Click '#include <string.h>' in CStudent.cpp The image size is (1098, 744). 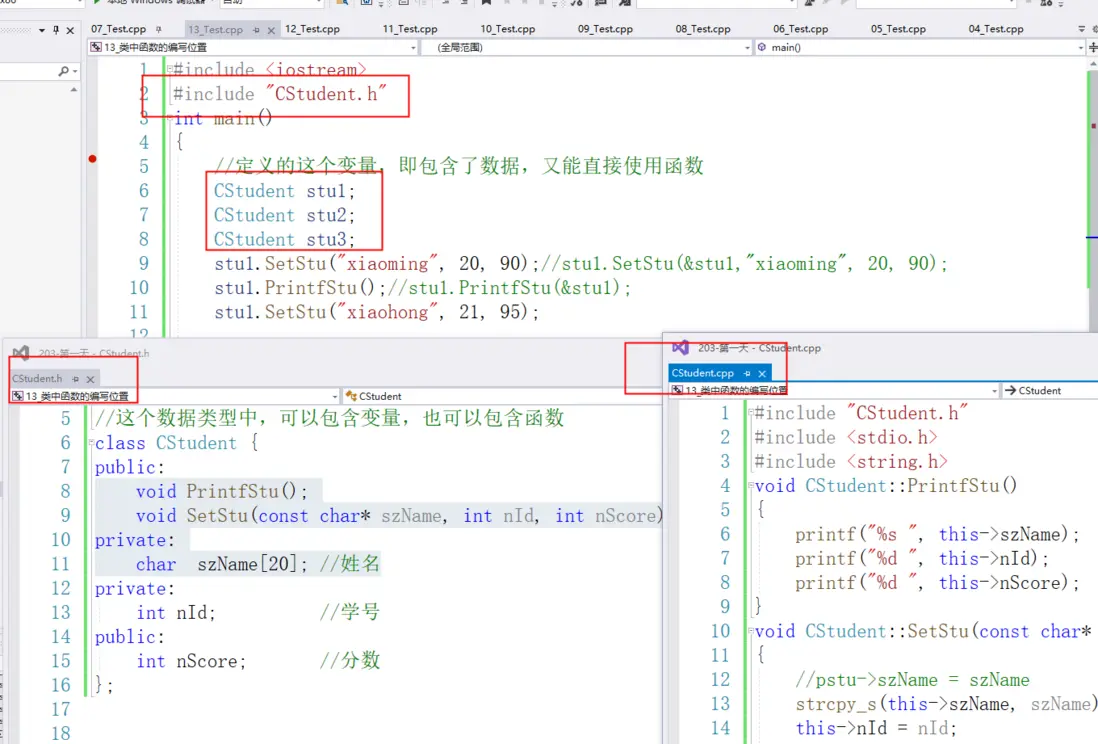851,462
